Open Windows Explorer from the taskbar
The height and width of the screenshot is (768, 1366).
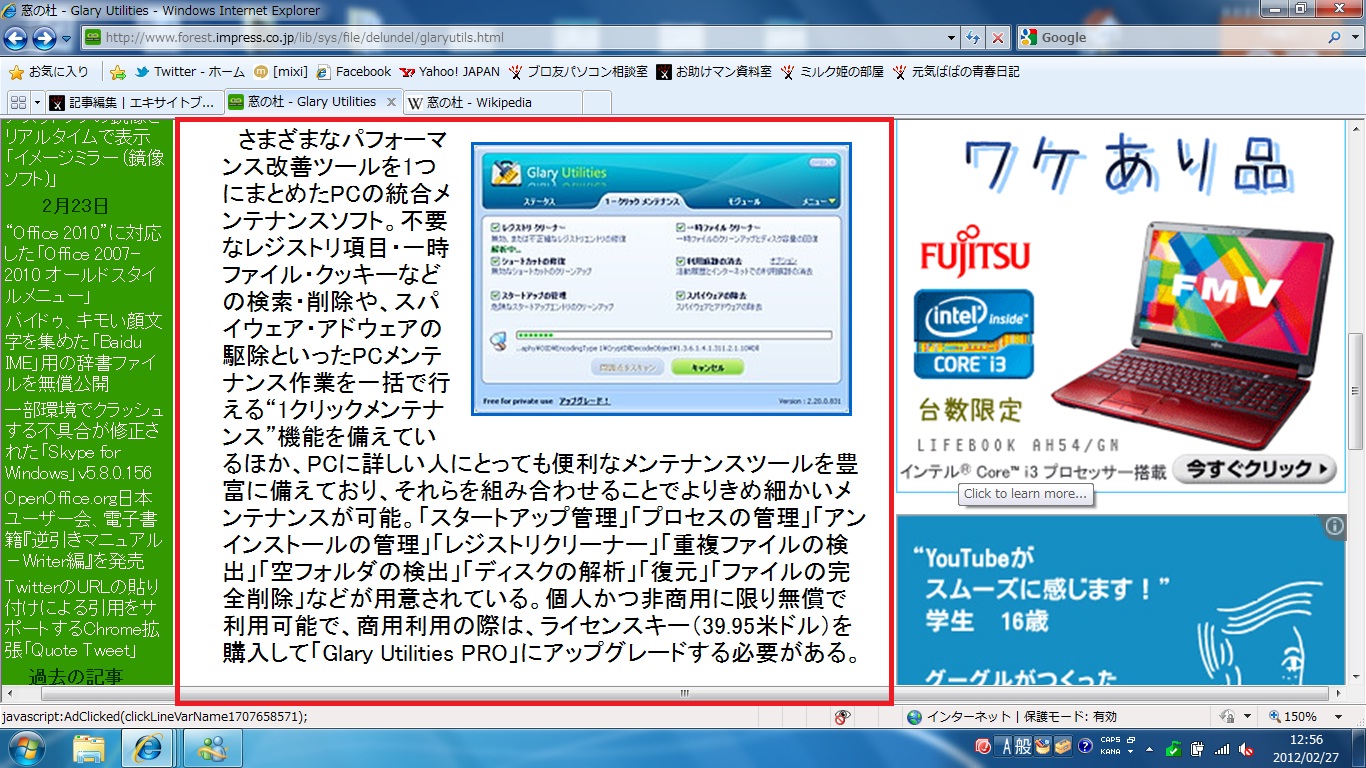tap(89, 748)
